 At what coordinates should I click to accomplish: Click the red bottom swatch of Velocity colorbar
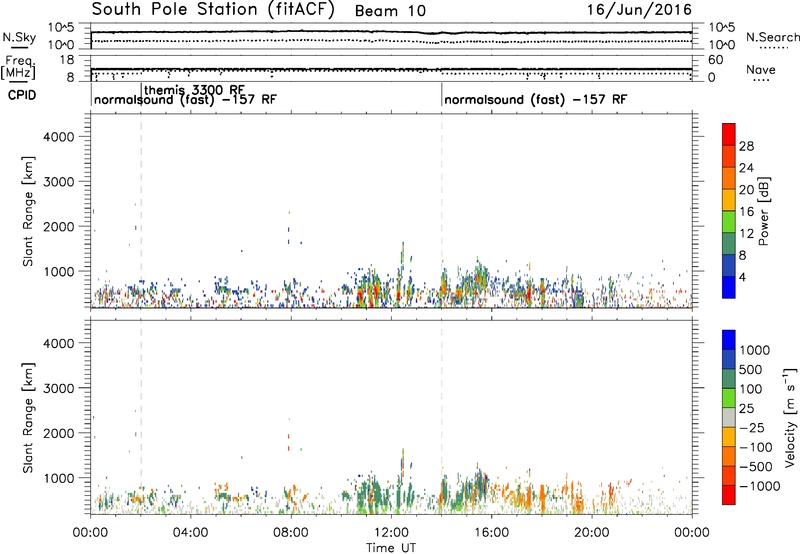point(729,495)
